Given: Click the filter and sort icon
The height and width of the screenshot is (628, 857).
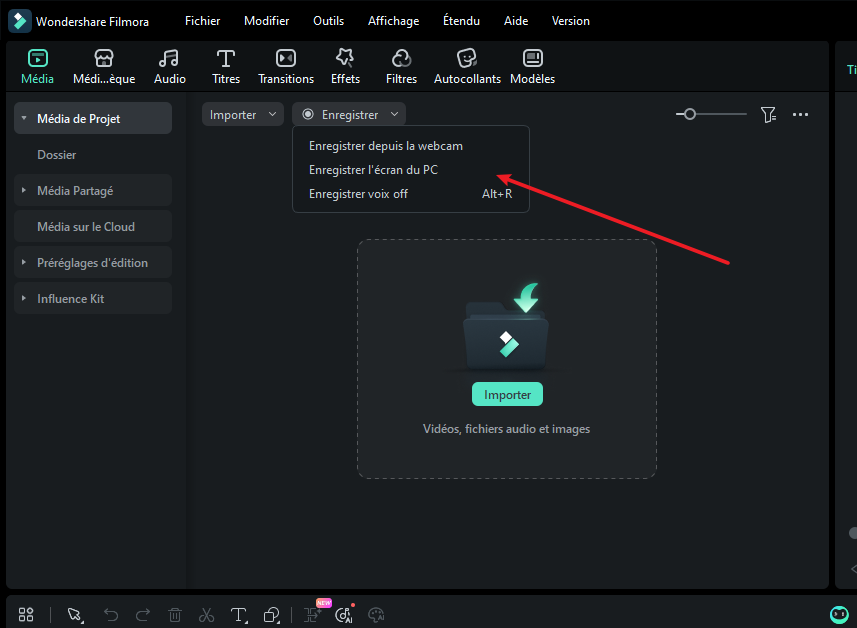Looking at the screenshot, I should coord(768,115).
